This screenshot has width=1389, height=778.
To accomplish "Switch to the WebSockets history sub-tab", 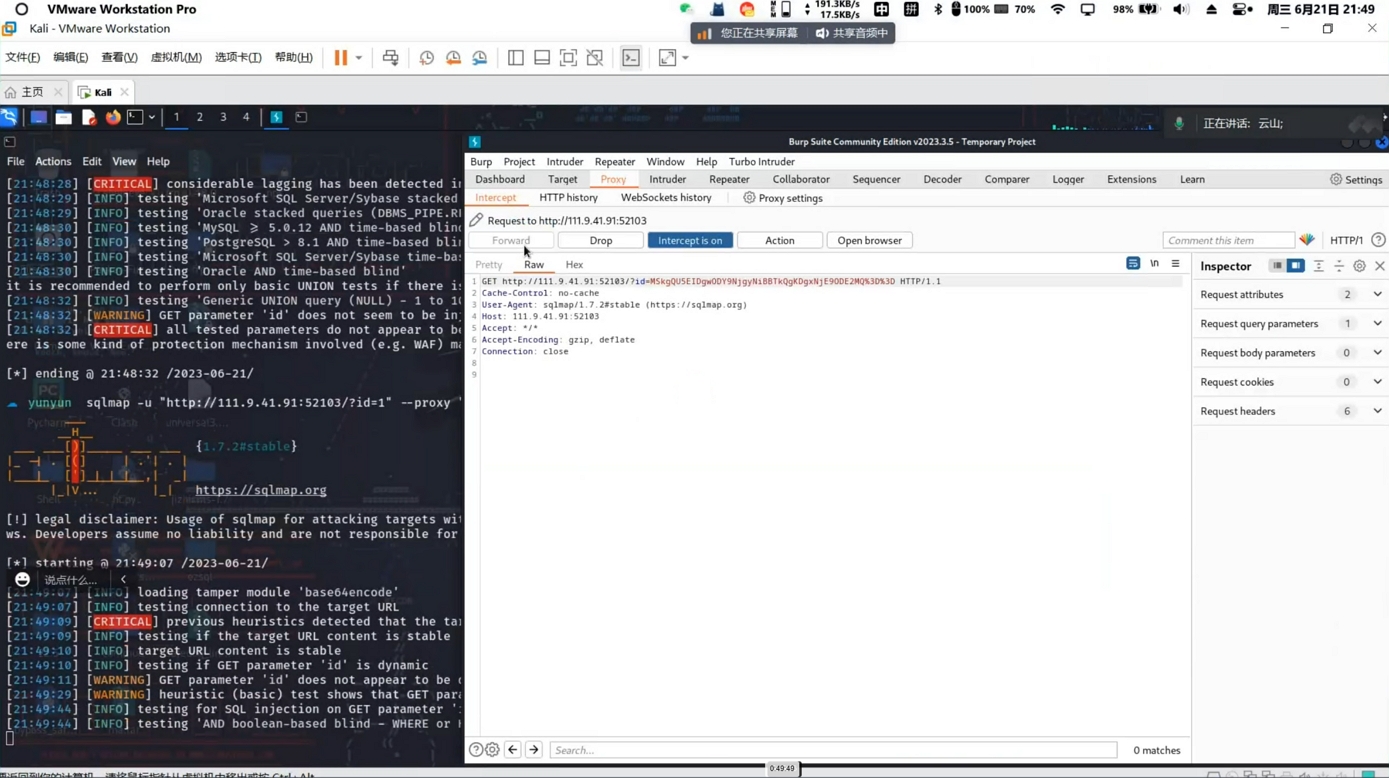I will click(x=666, y=198).
